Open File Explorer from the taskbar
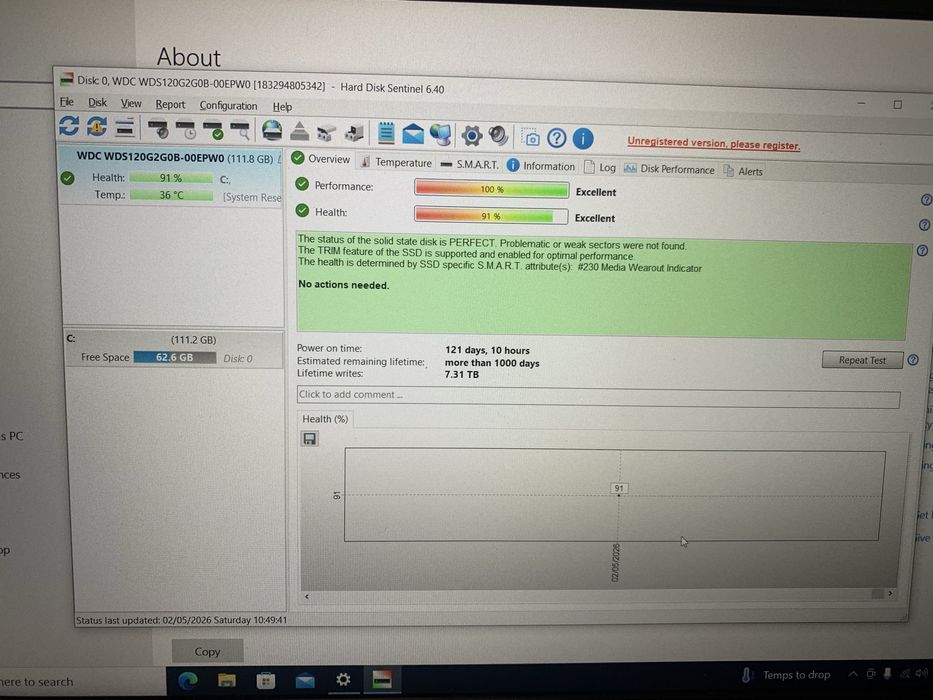Screen dimensions: 933x700 tap(227, 679)
